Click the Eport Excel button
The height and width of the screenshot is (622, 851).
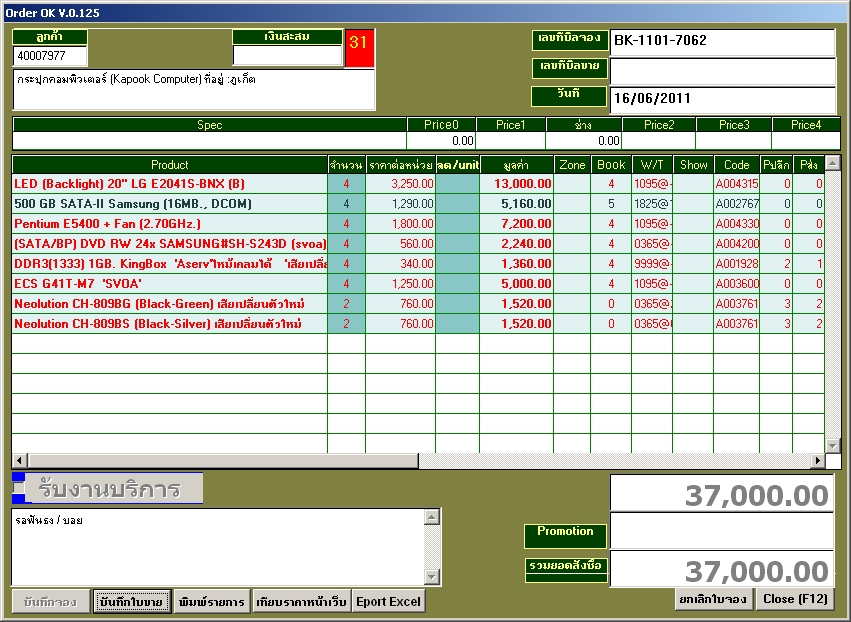coord(388,601)
